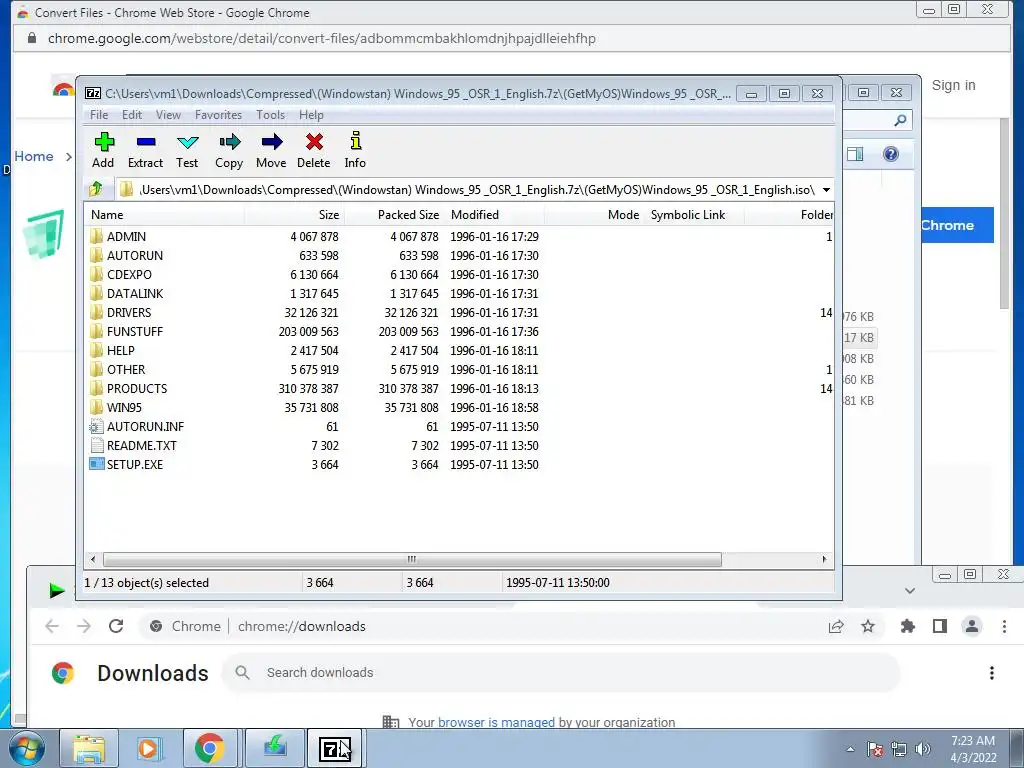Expand the chevron above Chrome downloads toolbar

coord(910,590)
